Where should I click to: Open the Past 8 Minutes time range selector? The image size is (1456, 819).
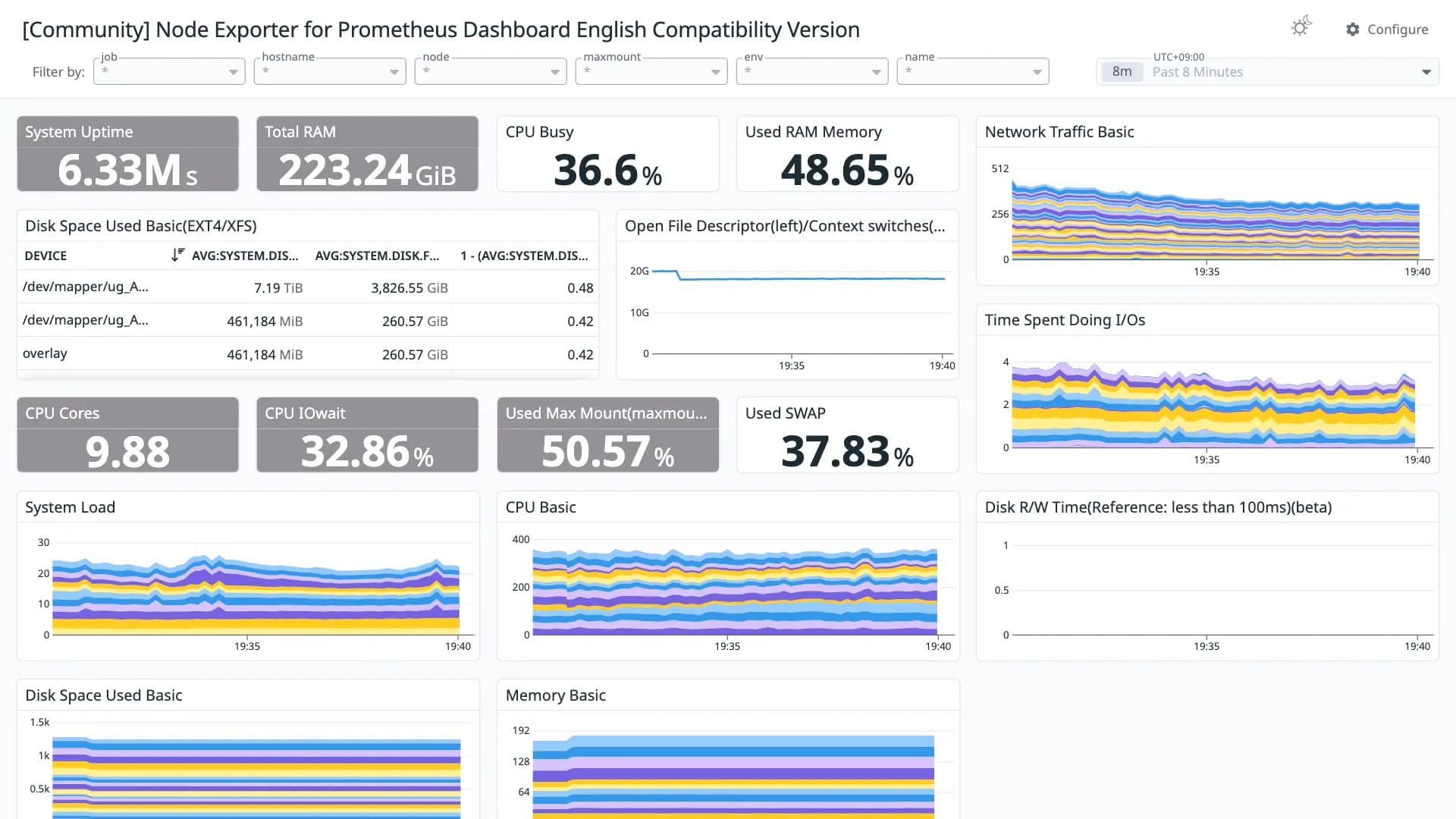point(1267,72)
